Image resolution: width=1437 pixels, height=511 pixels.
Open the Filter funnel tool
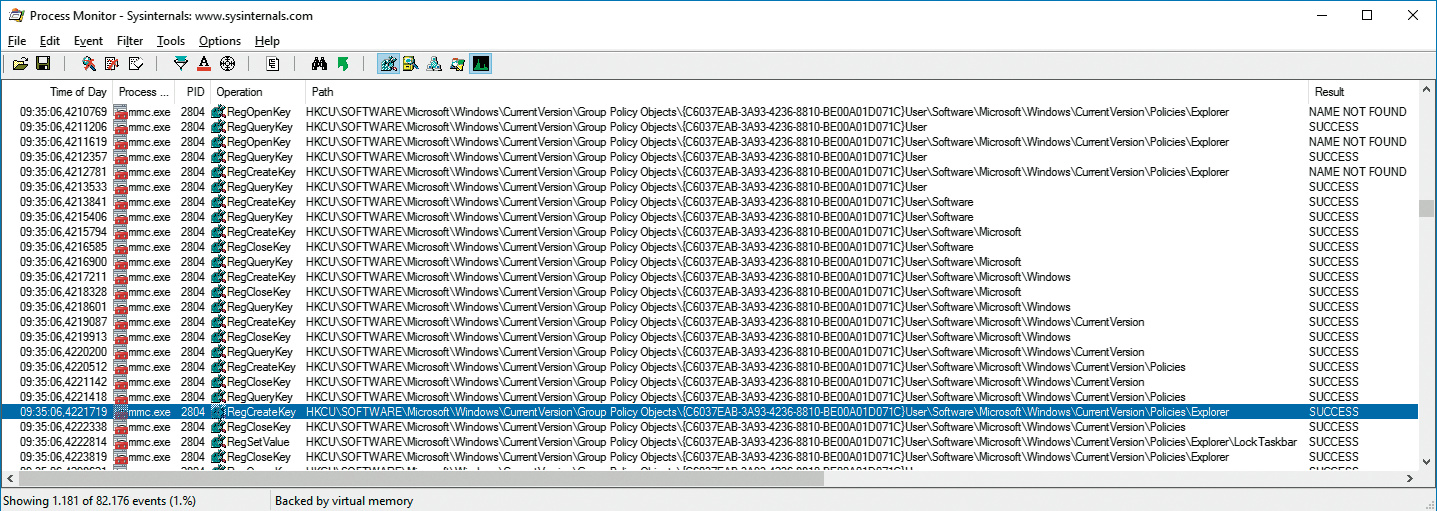pos(180,64)
